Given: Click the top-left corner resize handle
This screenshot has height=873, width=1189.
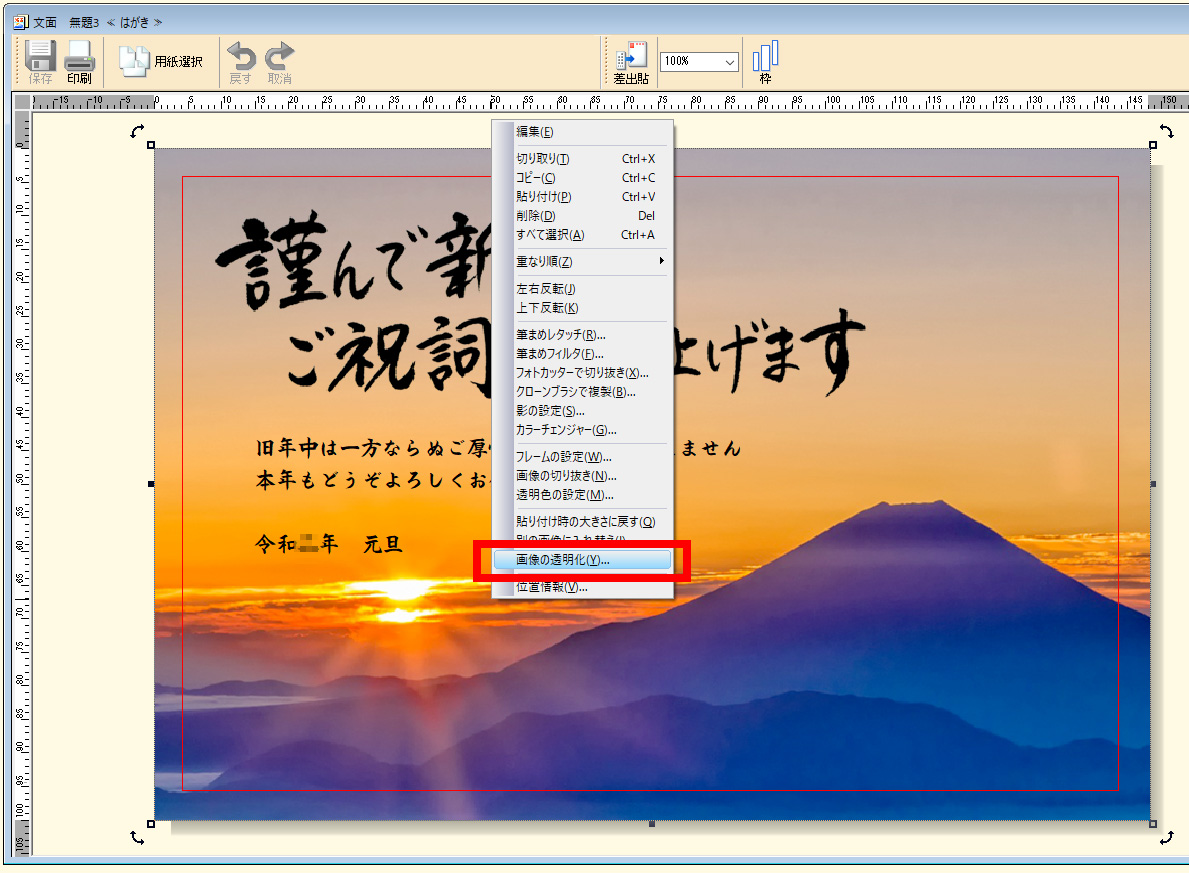Looking at the screenshot, I should point(151,145).
